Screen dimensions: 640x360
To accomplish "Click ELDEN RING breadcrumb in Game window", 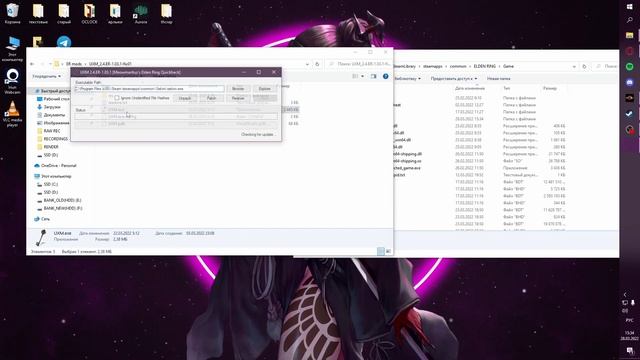I will coord(484,66).
